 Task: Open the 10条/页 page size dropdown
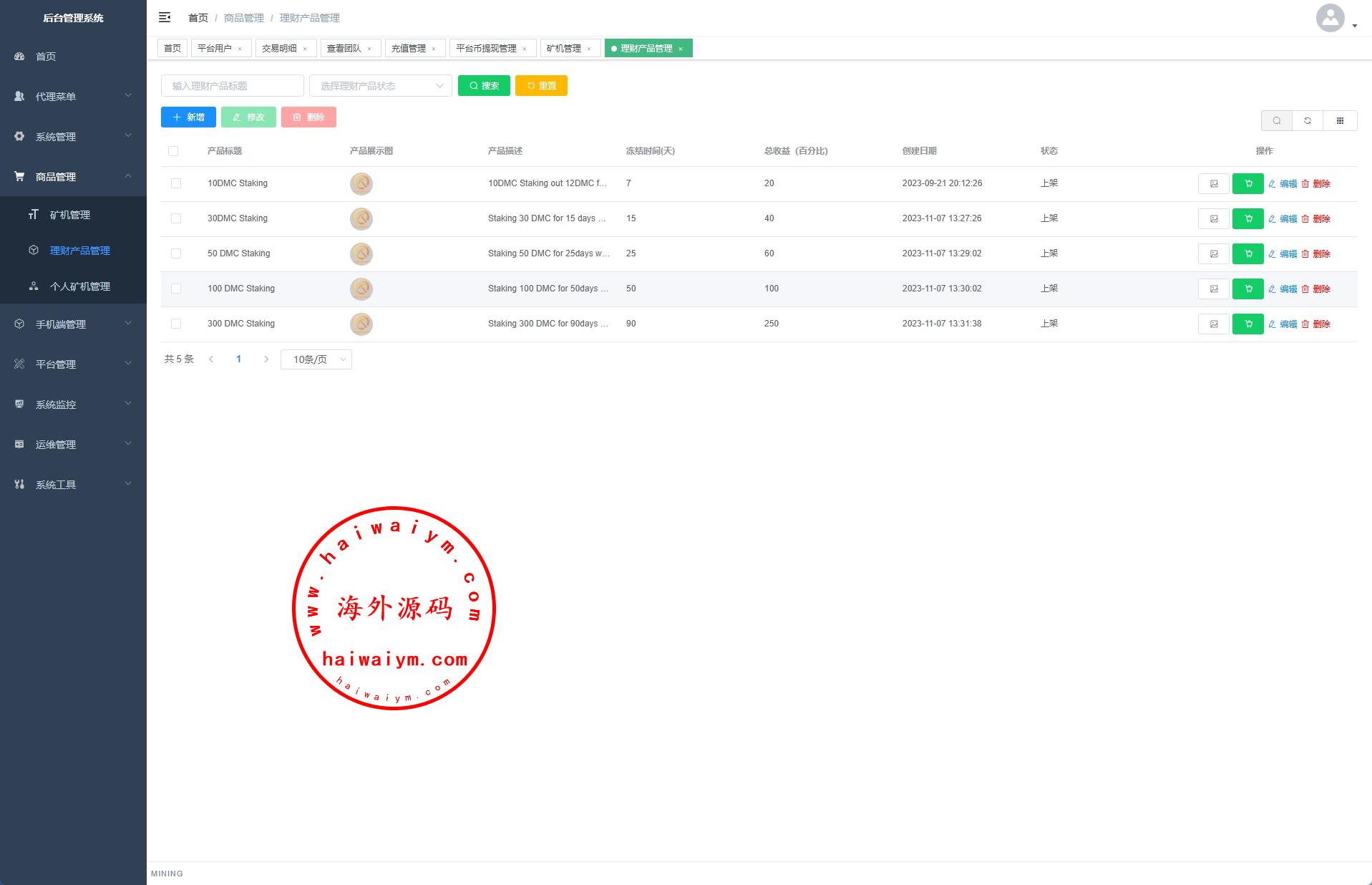tap(316, 359)
